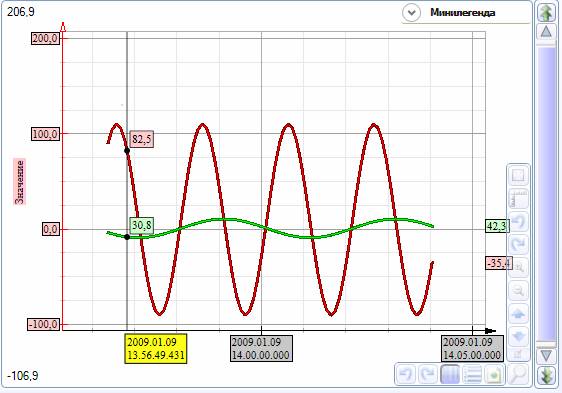
Task: Redo vertical axis change in side toolbar
Action: pyautogui.click(x=518, y=244)
